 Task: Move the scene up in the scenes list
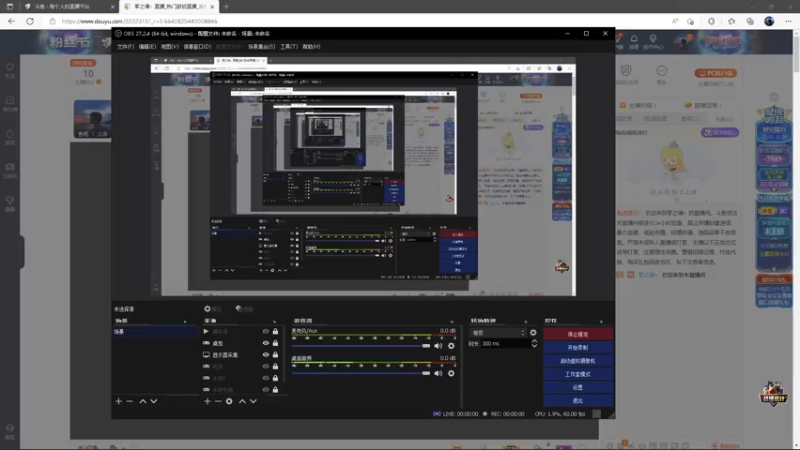pos(143,402)
